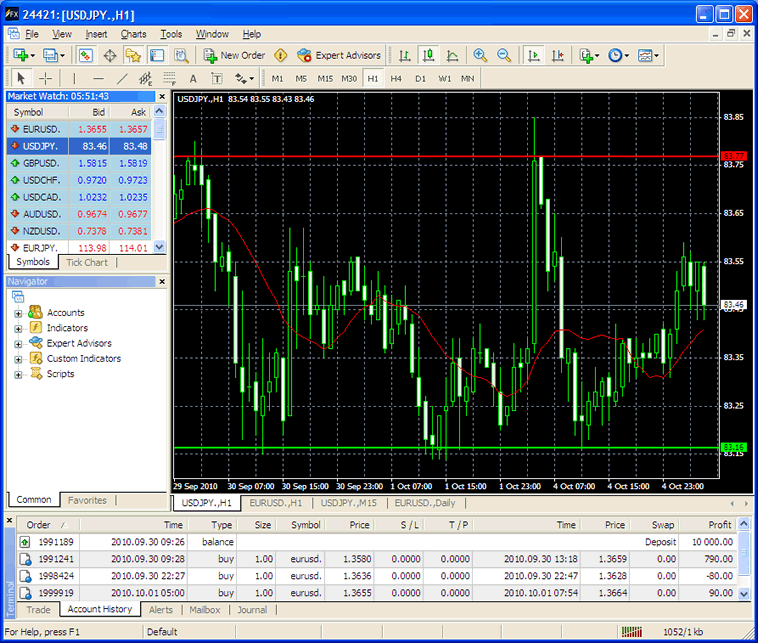
Task: Toggle the Terminal window icon
Action: point(157,56)
